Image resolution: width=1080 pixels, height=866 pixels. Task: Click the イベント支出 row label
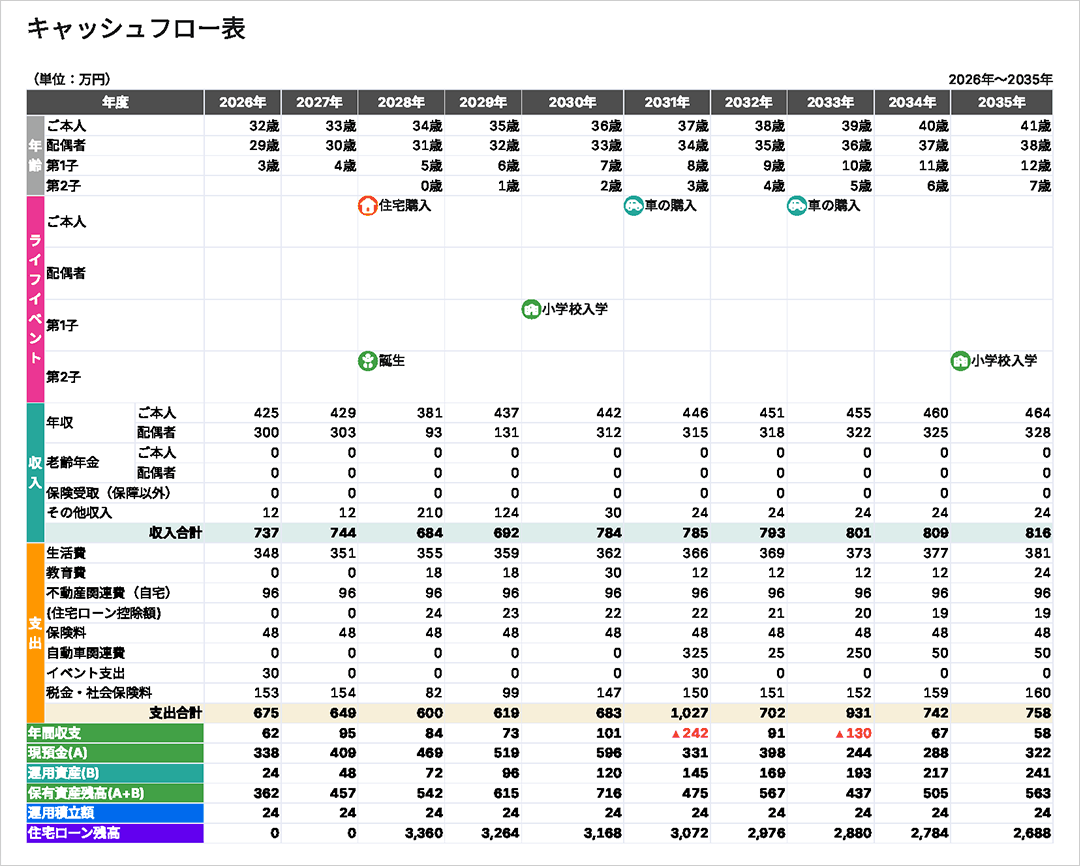86,673
